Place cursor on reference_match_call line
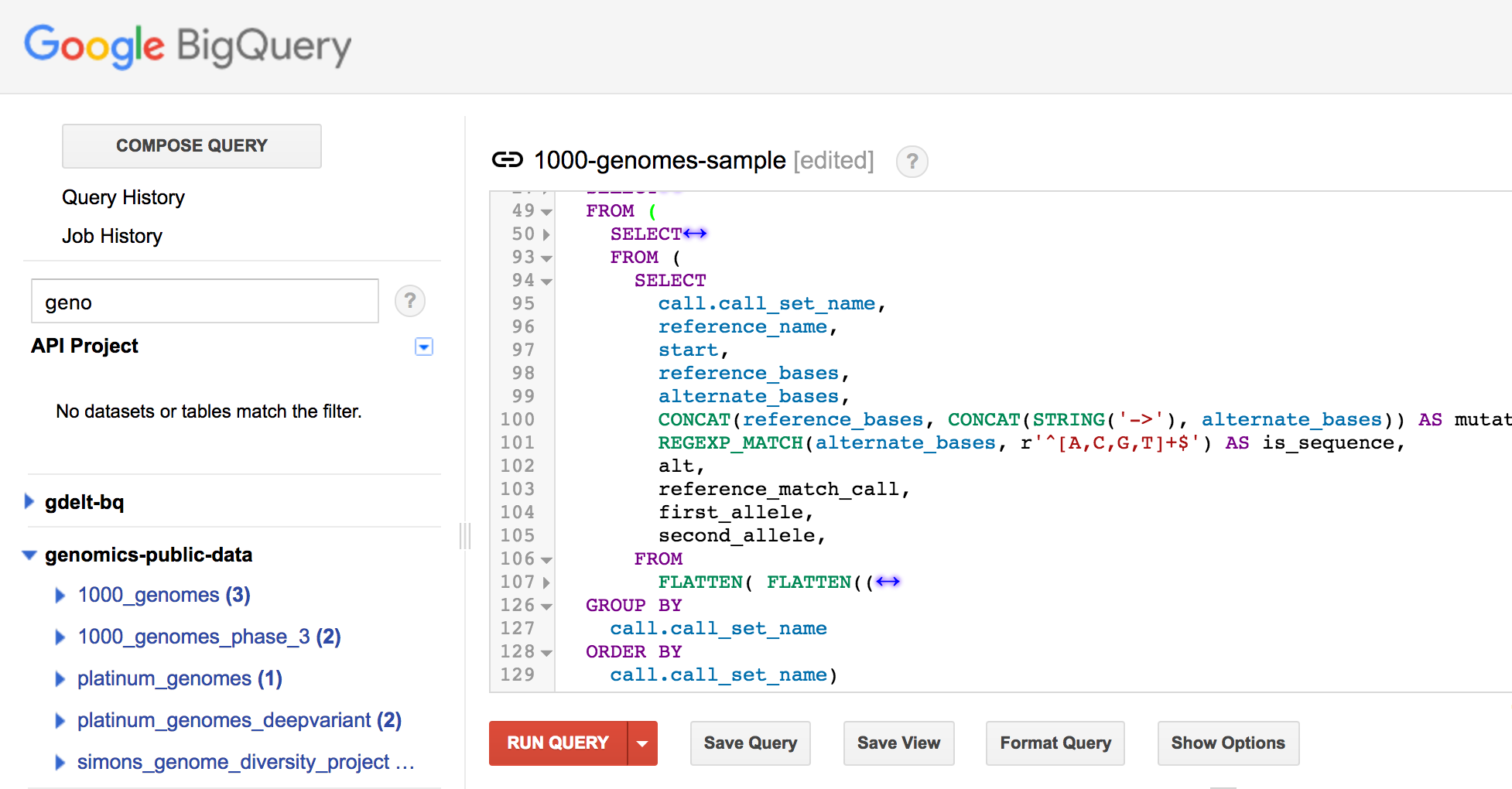 click(779, 489)
